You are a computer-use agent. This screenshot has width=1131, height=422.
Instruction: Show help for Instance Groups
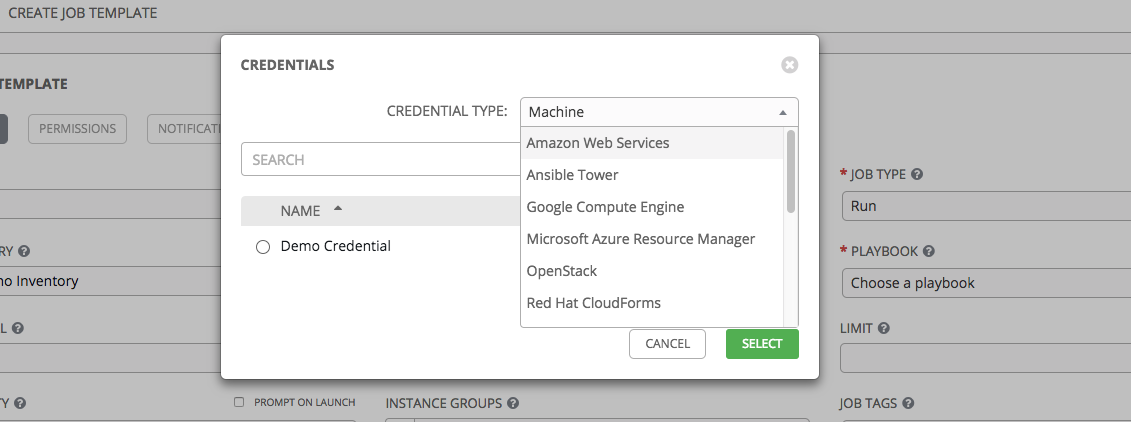coord(513,403)
